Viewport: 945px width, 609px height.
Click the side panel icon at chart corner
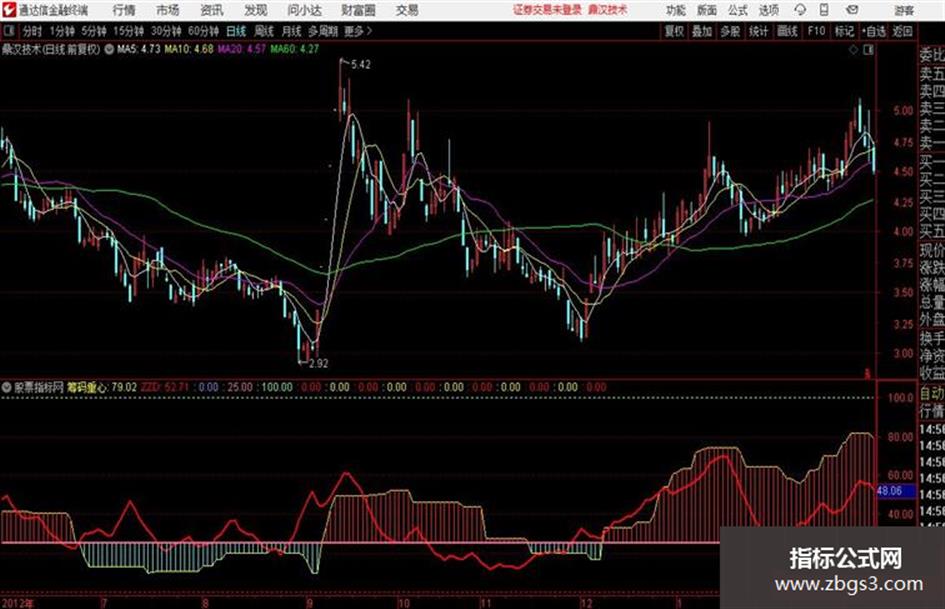click(x=868, y=50)
